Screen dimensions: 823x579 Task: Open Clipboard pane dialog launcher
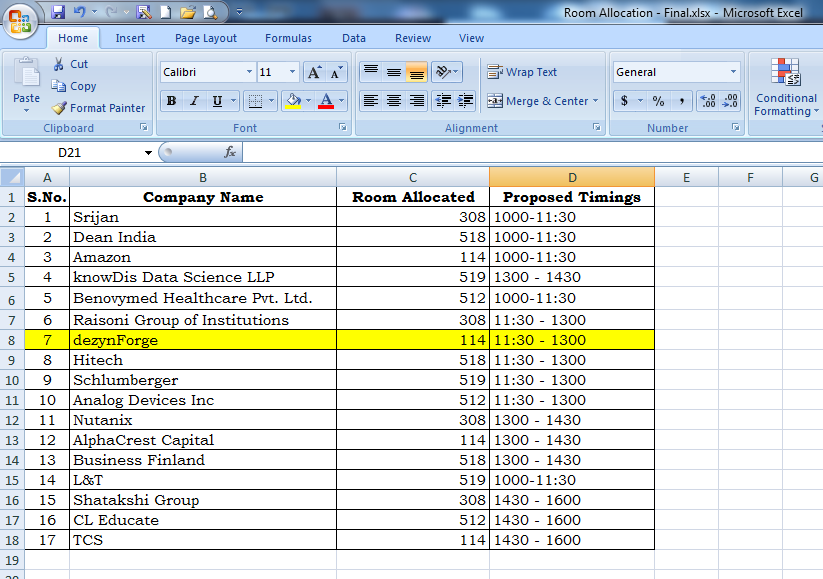click(144, 127)
